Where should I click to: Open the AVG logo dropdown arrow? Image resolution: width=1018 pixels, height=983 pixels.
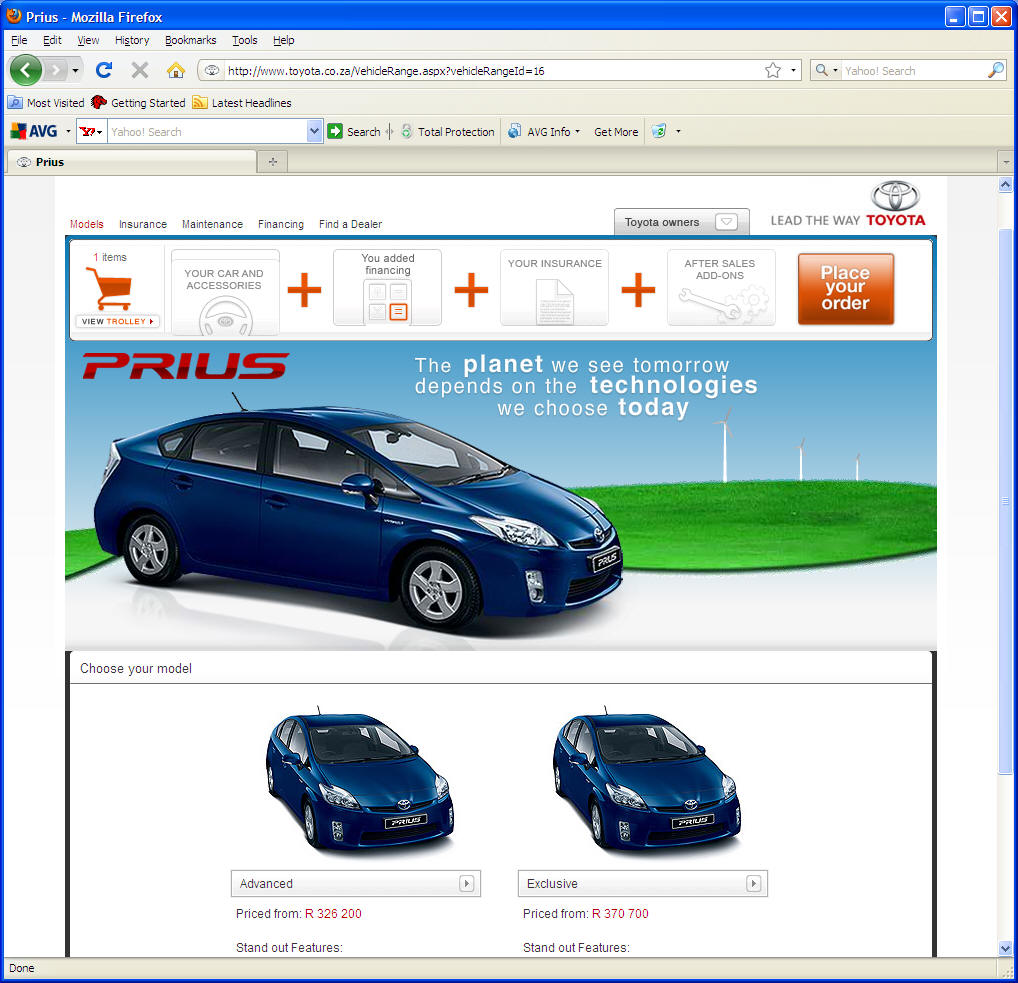click(68, 132)
